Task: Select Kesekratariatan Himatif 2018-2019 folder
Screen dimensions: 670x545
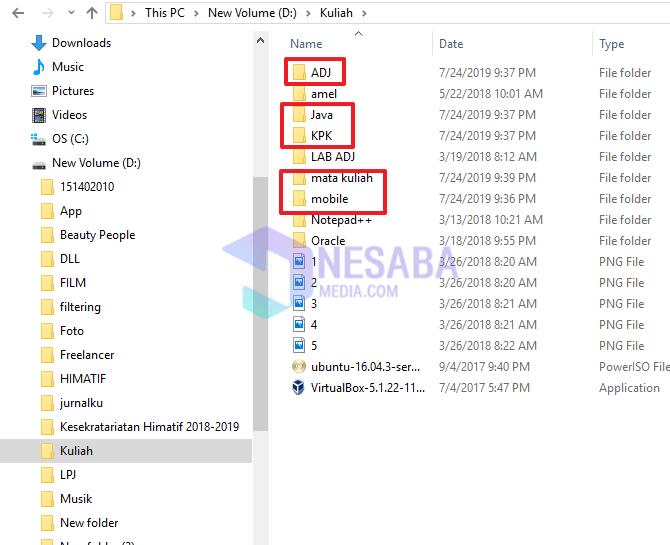Action: point(140,427)
